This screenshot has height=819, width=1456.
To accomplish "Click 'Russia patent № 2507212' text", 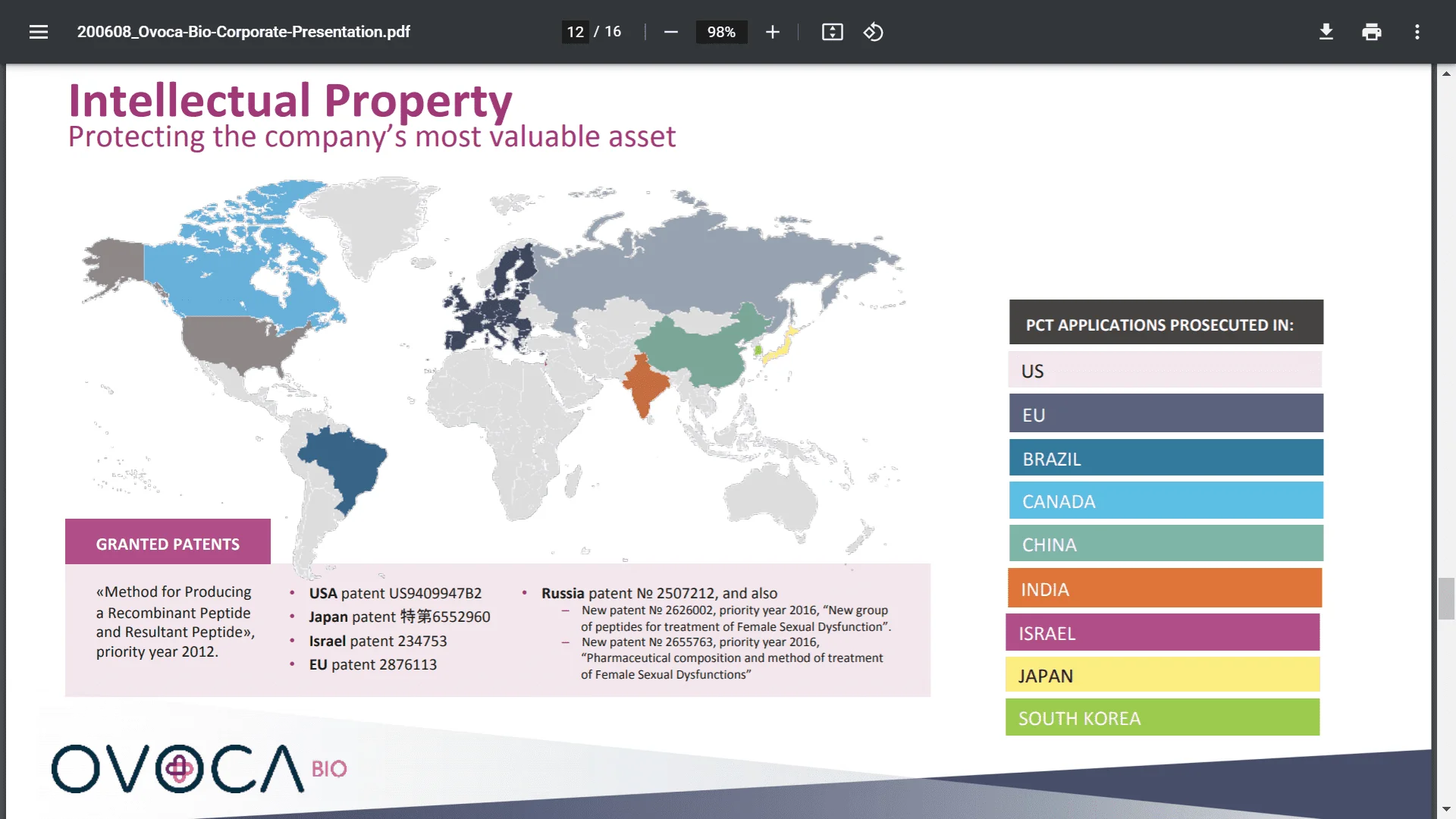I will [x=629, y=593].
